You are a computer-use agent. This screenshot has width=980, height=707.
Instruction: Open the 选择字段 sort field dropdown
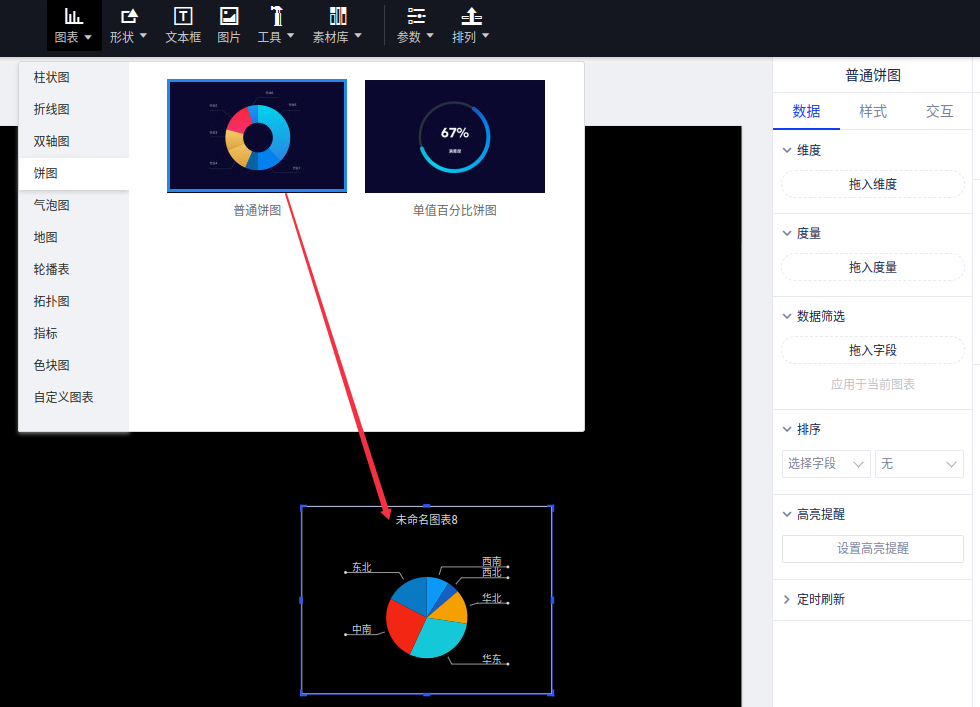point(826,464)
